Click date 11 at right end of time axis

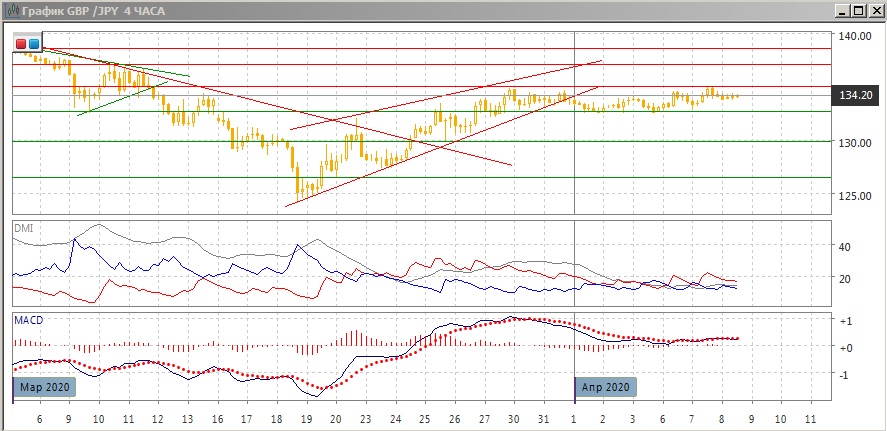[x=810, y=417]
